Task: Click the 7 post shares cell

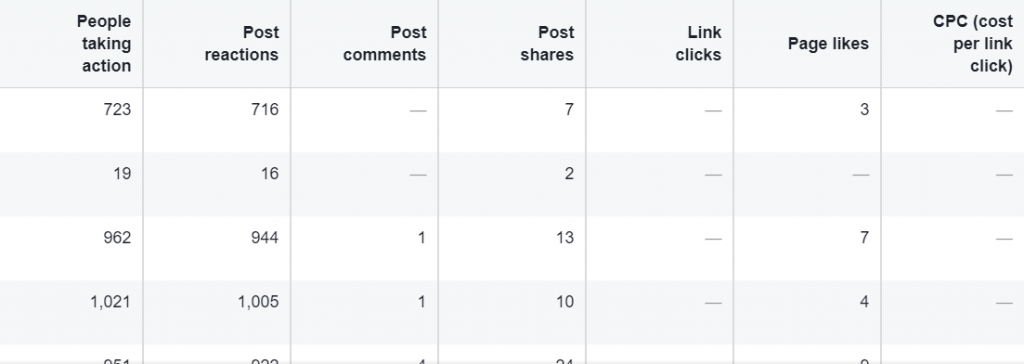Action: pyautogui.click(x=569, y=109)
